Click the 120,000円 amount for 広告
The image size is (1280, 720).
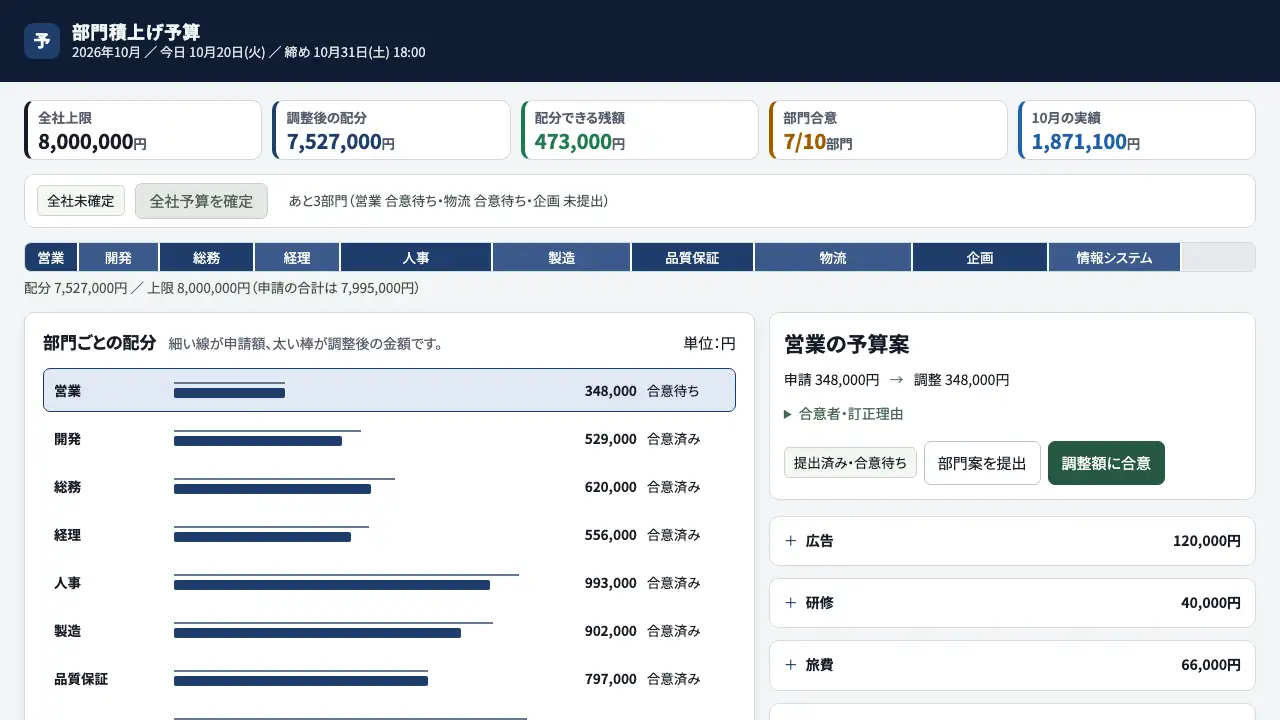point(1207,541)
